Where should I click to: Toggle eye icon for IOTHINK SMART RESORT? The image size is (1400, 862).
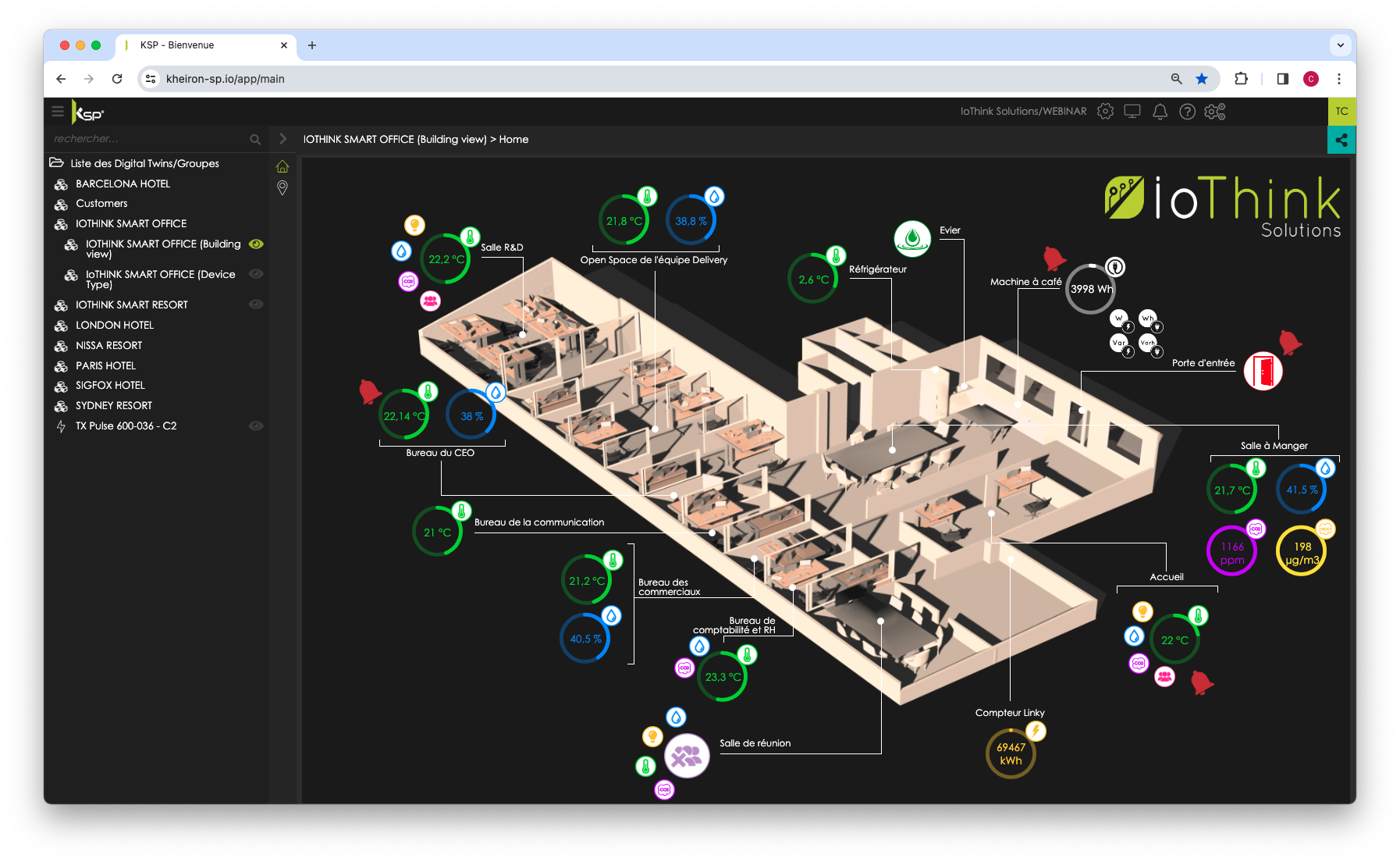point(256,305)
